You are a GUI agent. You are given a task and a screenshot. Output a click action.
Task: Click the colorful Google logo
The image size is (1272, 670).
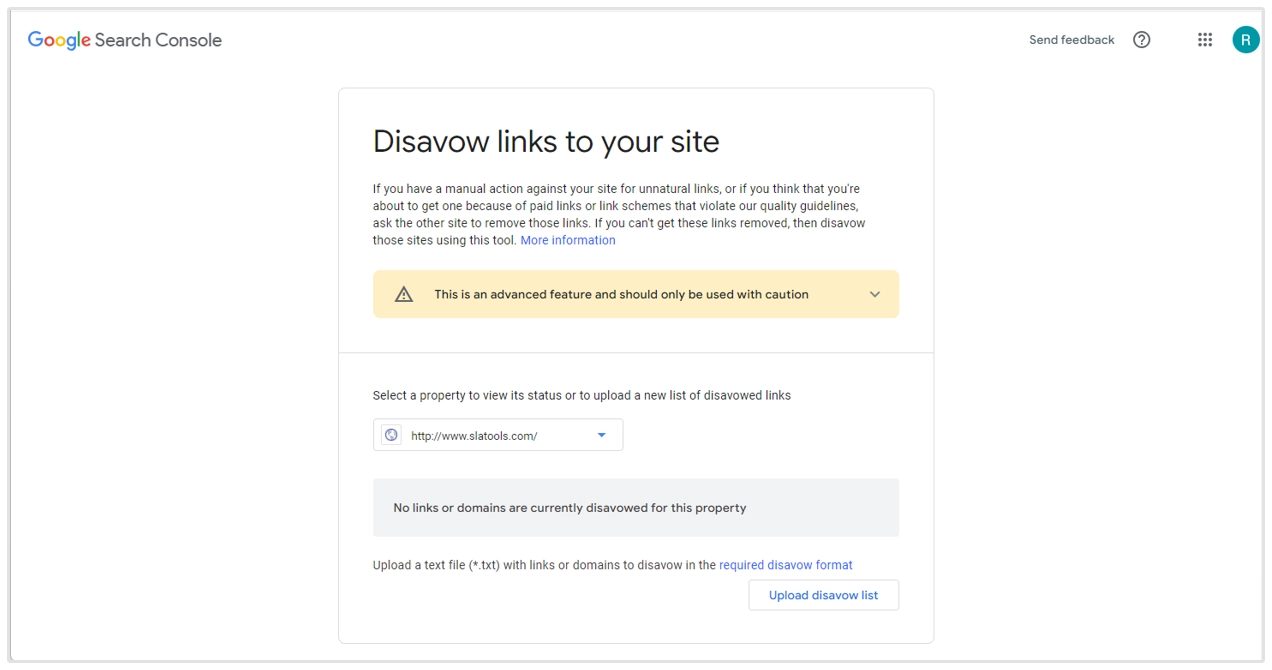pyautogui.click(x=59, y=40)
